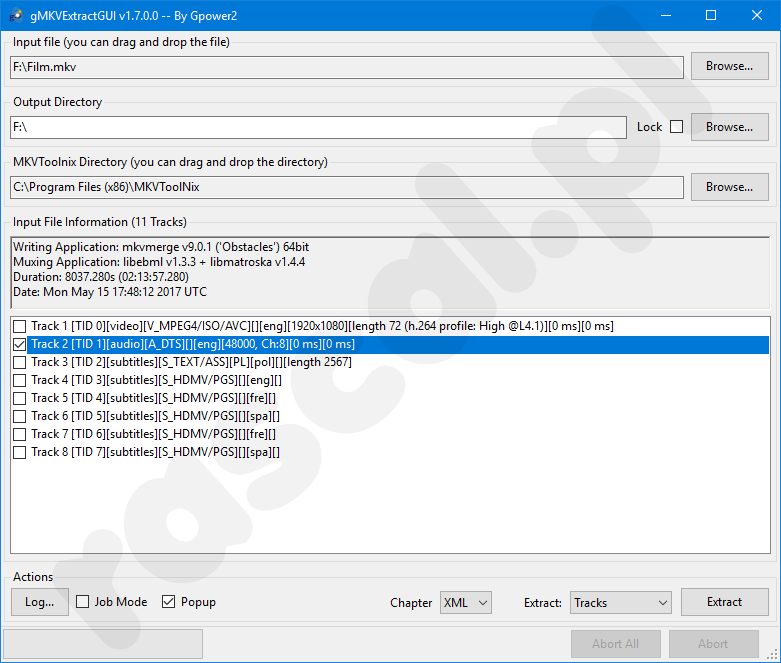
Task: Check Track 1 video track checkbox
Action: click(x=20, y=326)
